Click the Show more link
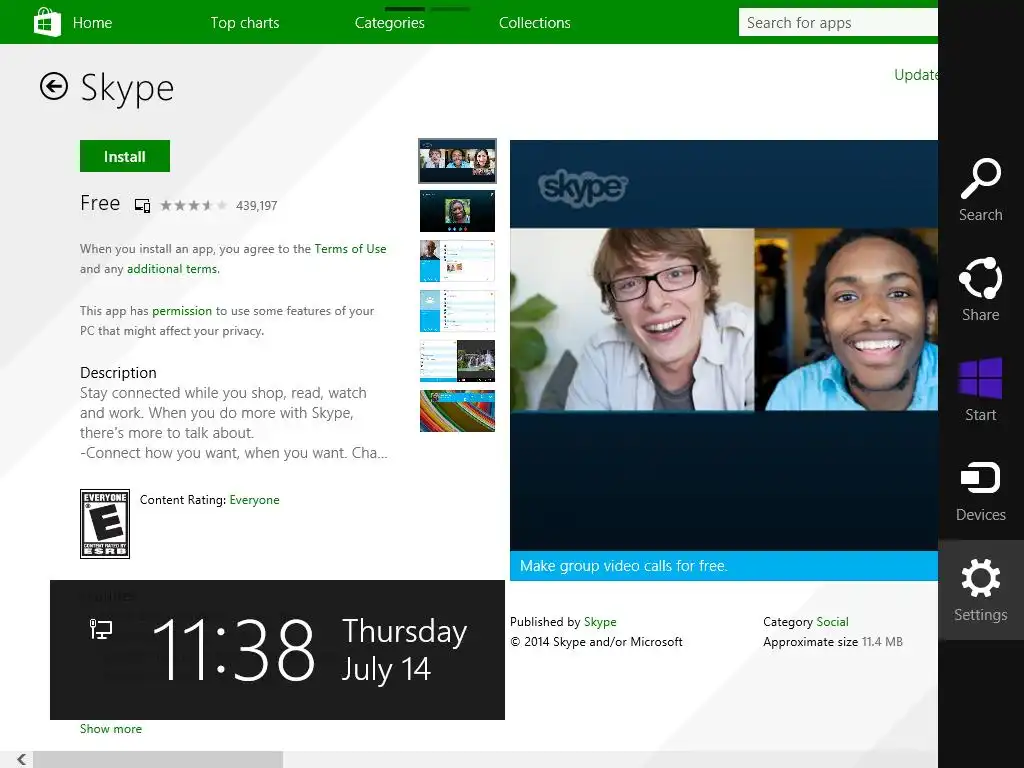 (110, 729)
